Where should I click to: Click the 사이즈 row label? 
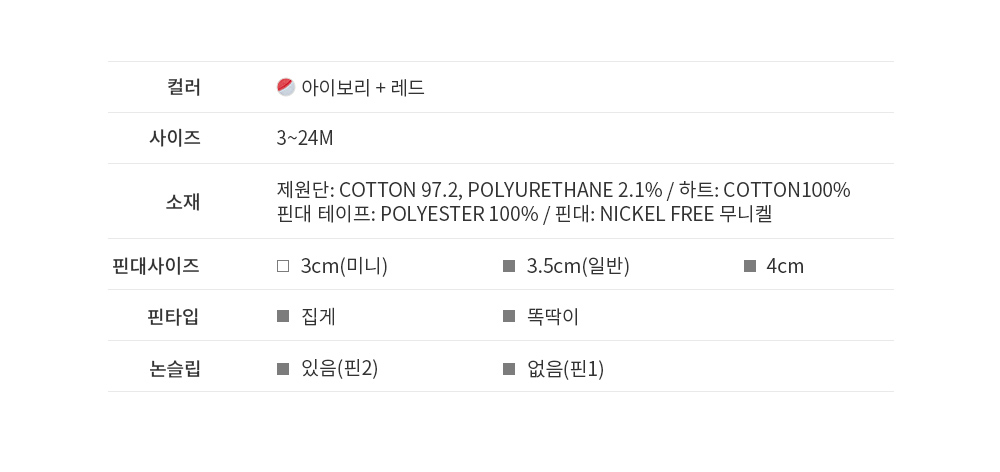coord(175,138)
